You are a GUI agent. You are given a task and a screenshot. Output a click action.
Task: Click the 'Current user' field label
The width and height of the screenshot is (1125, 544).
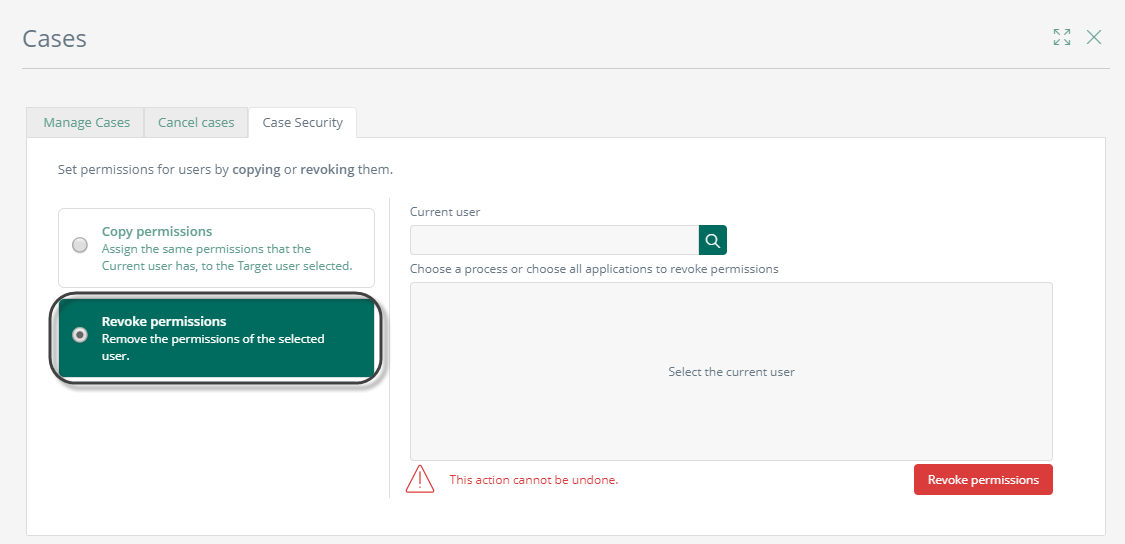445,212
